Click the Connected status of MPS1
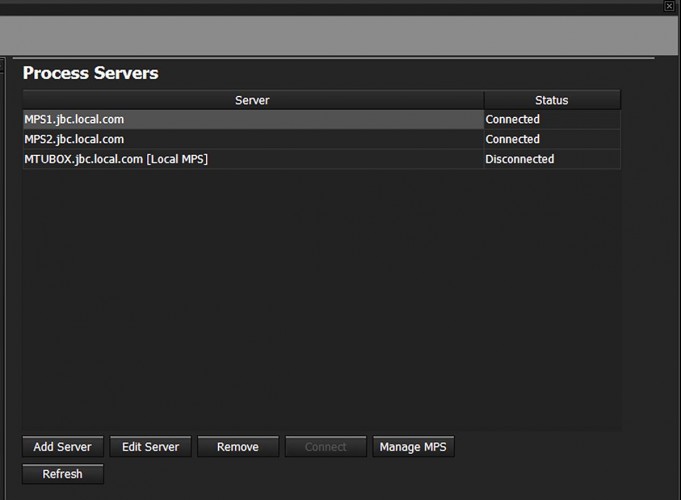This screenshot has height=500, width=681. coord(512,119)
